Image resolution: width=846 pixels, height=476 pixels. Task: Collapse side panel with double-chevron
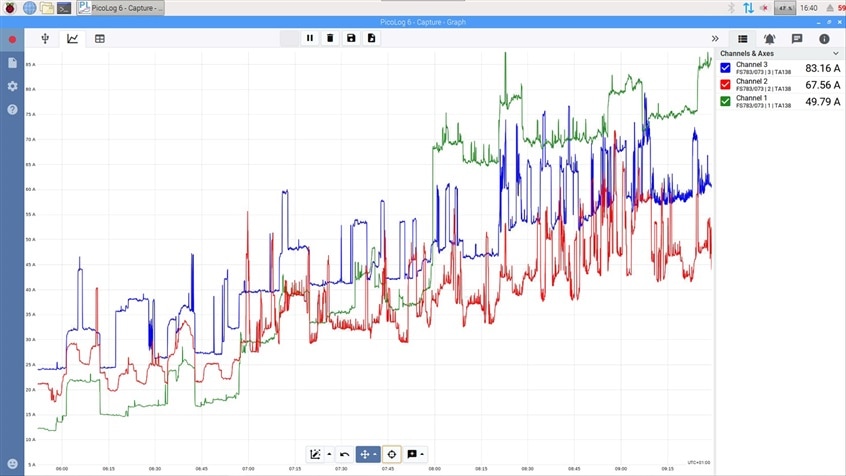tap(715, 38)
